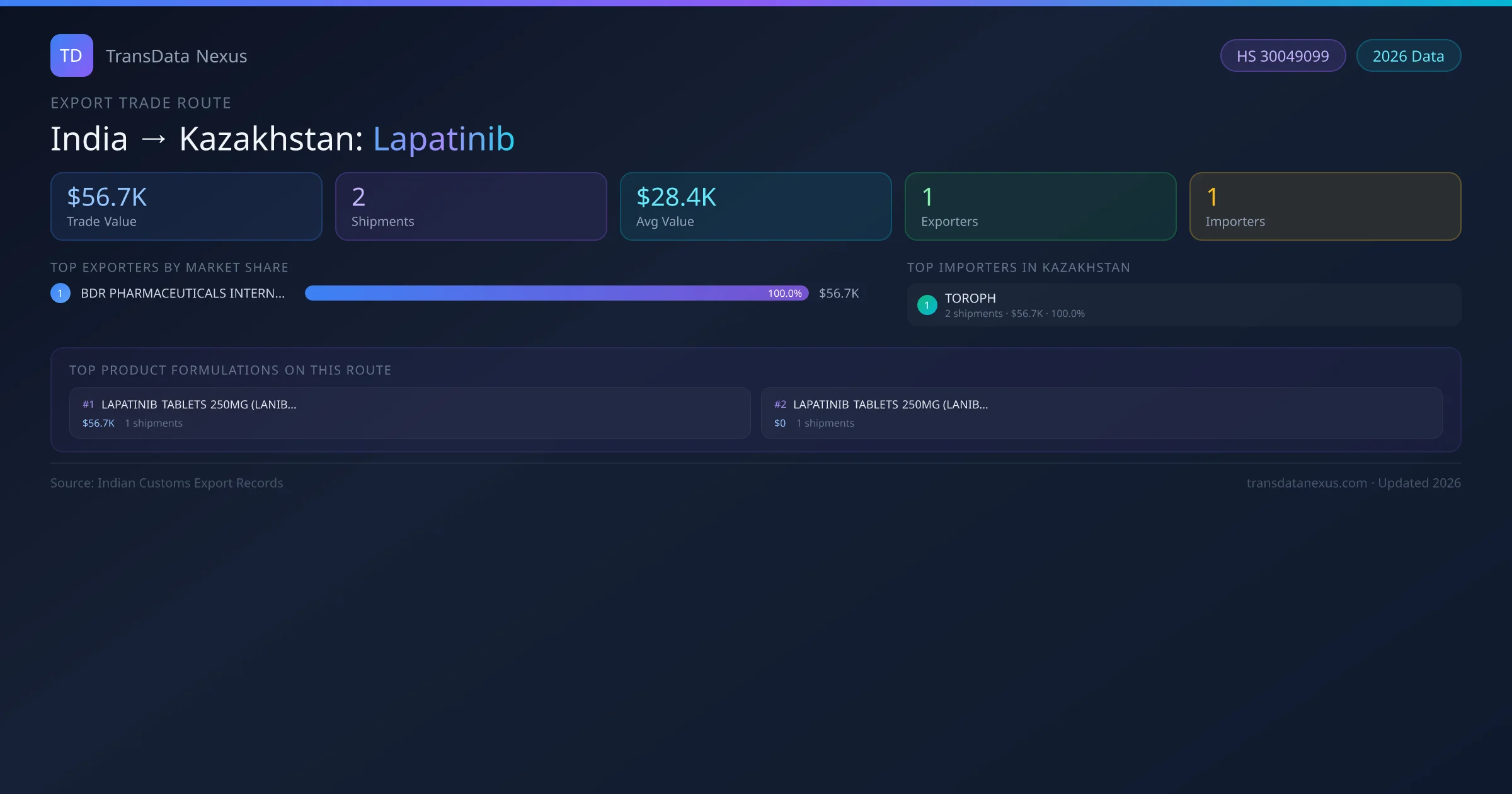This screenshot has height=794, width=1512.
Task: Click the 100.0% market share bar
Action: (556, 293)
